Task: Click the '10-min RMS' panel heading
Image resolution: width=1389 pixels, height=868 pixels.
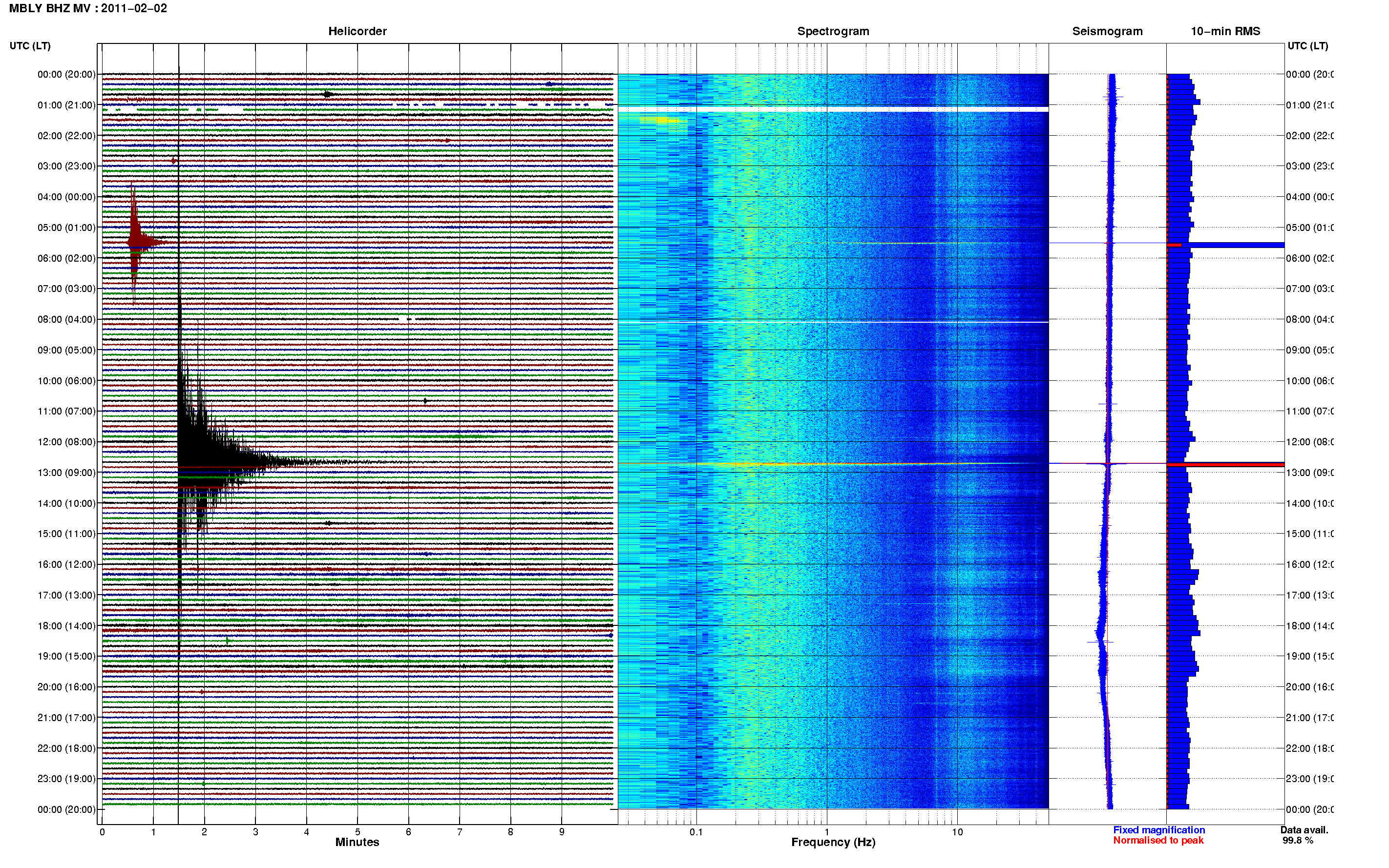Action: point(1225,31)
